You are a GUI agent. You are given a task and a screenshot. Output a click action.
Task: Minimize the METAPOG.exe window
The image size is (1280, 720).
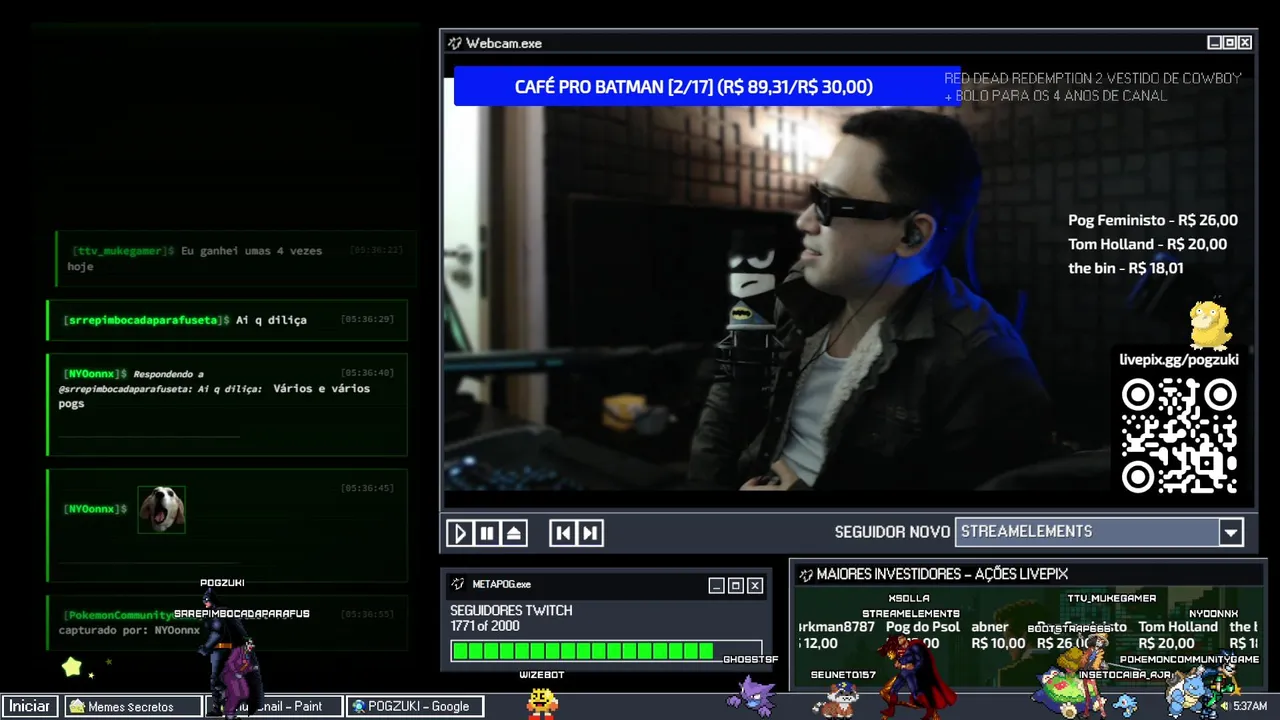716,586
